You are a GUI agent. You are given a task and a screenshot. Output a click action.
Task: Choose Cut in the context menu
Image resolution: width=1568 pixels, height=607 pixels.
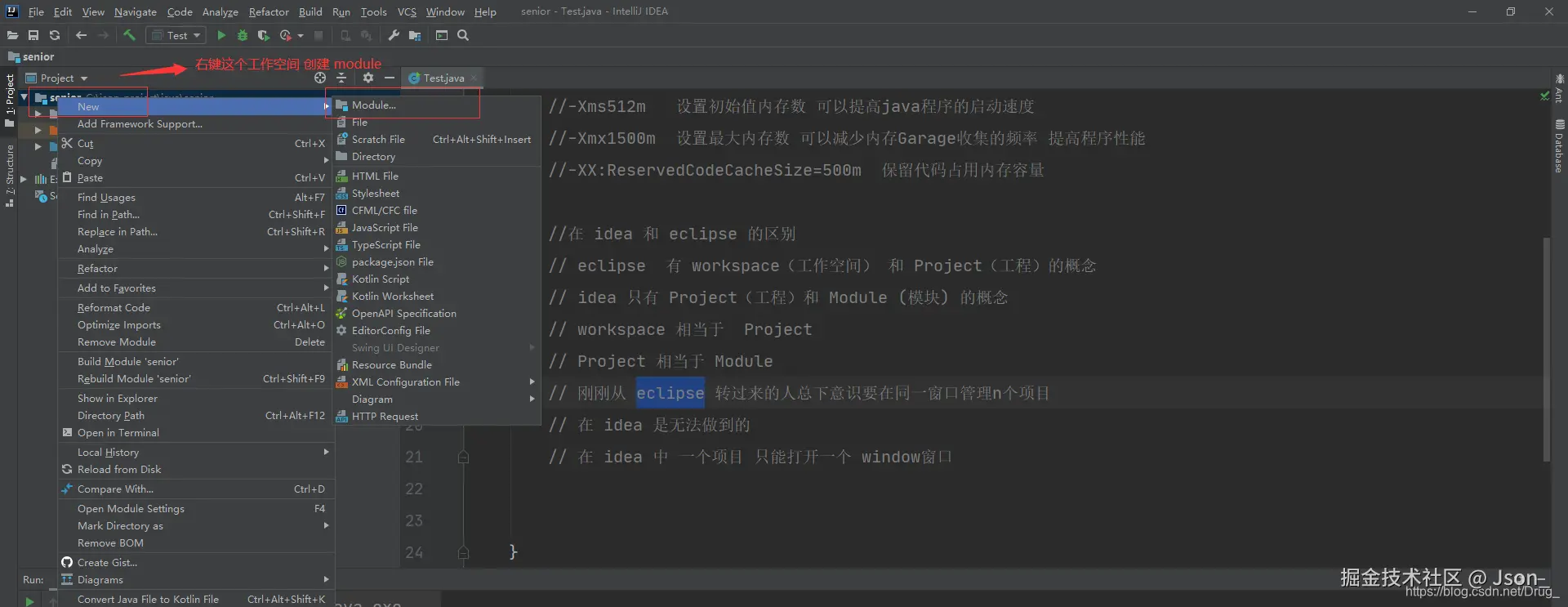tap(195, 143)
